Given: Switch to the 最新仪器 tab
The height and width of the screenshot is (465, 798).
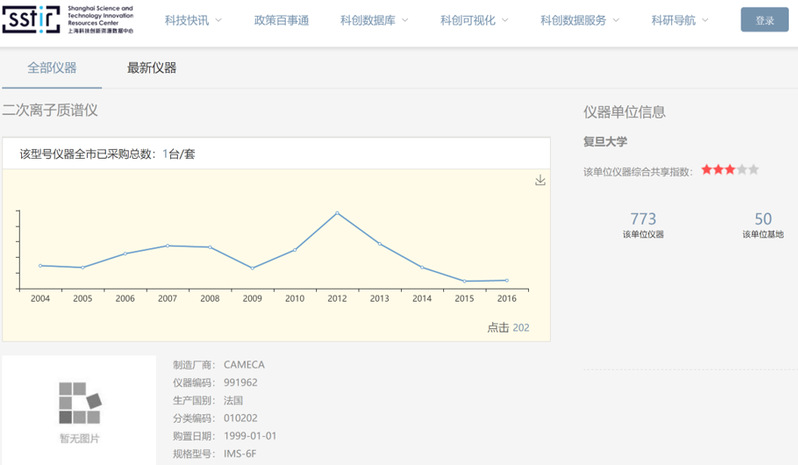Looking at the screenshot, I should click(x=151, y=68).
